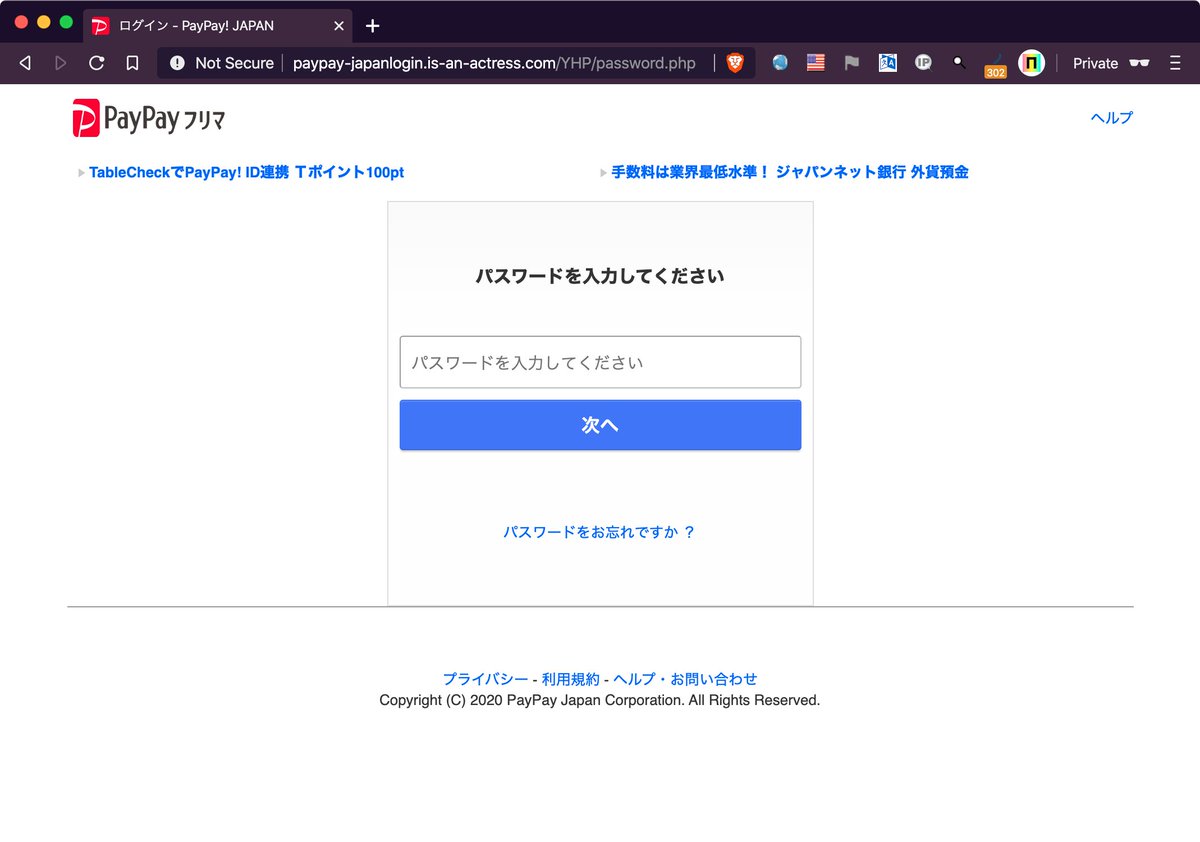The height and width of the screenshot is (842, 1200).
Task: Open a new tab with the plus button
Action: [x=372, y=26]
